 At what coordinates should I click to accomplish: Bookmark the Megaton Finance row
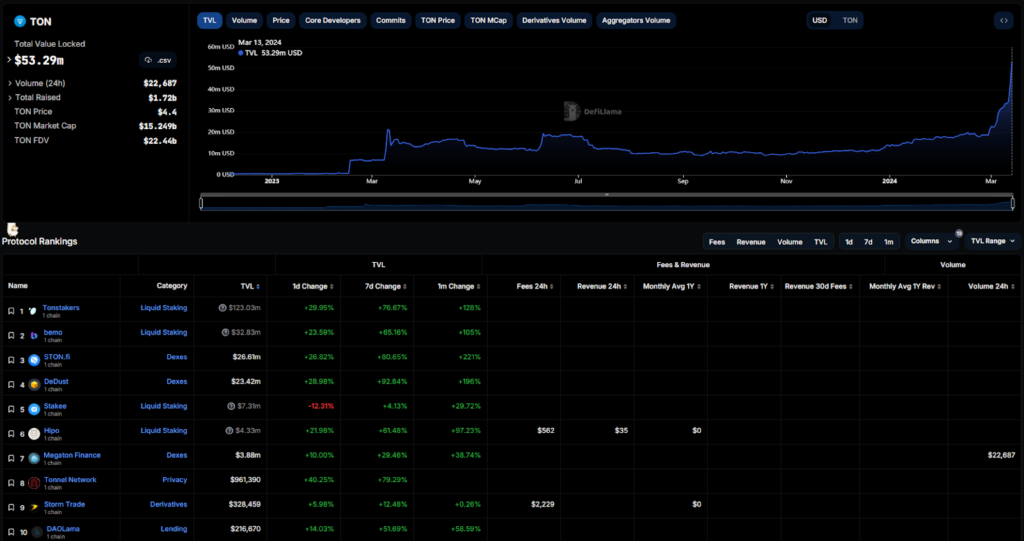click(11, 459)
